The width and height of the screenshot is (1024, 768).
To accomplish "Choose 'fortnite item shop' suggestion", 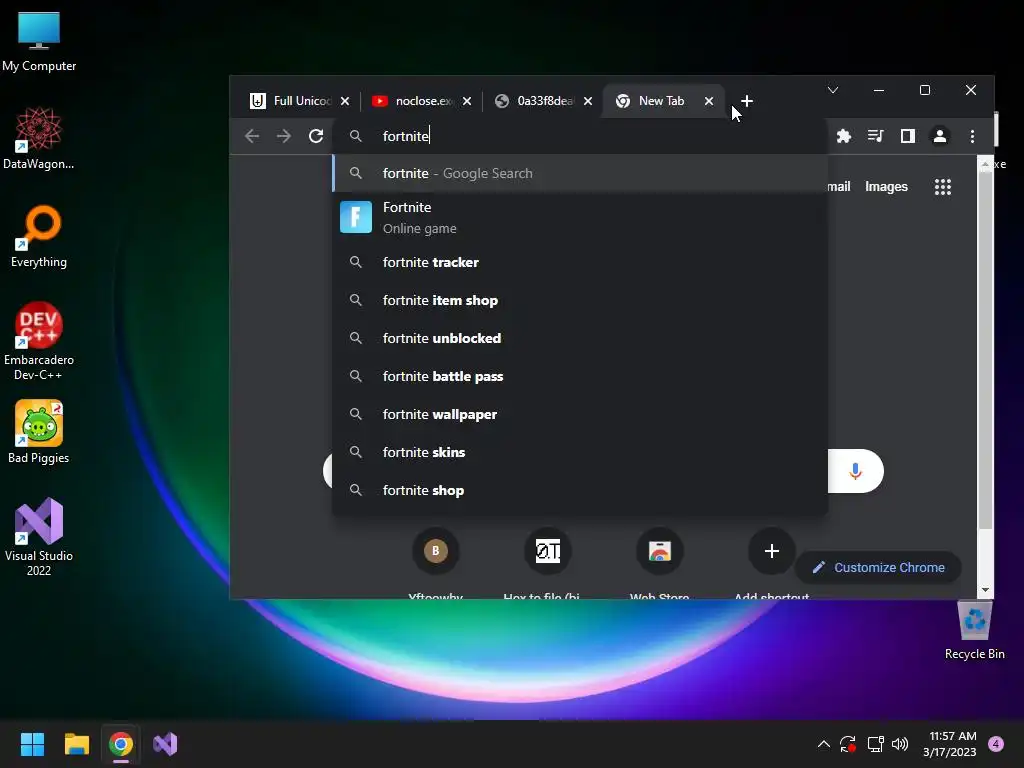I will pos(580,300).
